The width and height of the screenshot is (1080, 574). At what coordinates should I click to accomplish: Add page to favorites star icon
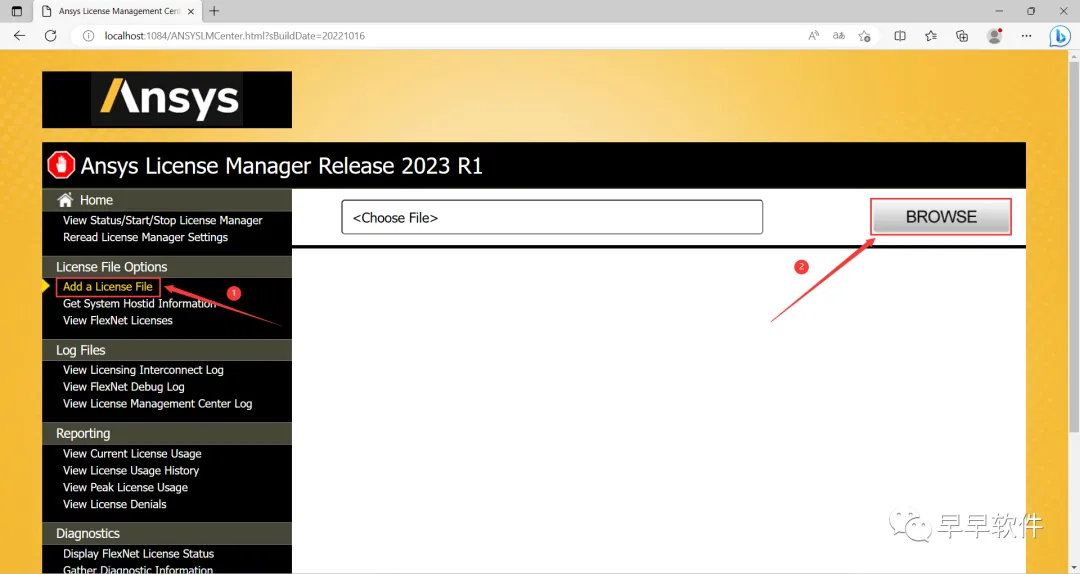[864, 36]
